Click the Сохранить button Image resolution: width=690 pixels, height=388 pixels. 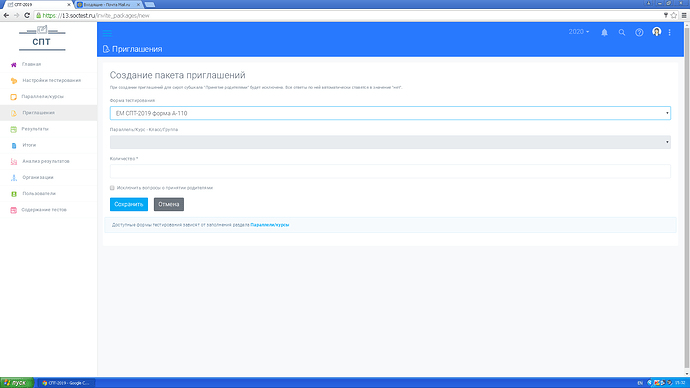coord(129,204)
